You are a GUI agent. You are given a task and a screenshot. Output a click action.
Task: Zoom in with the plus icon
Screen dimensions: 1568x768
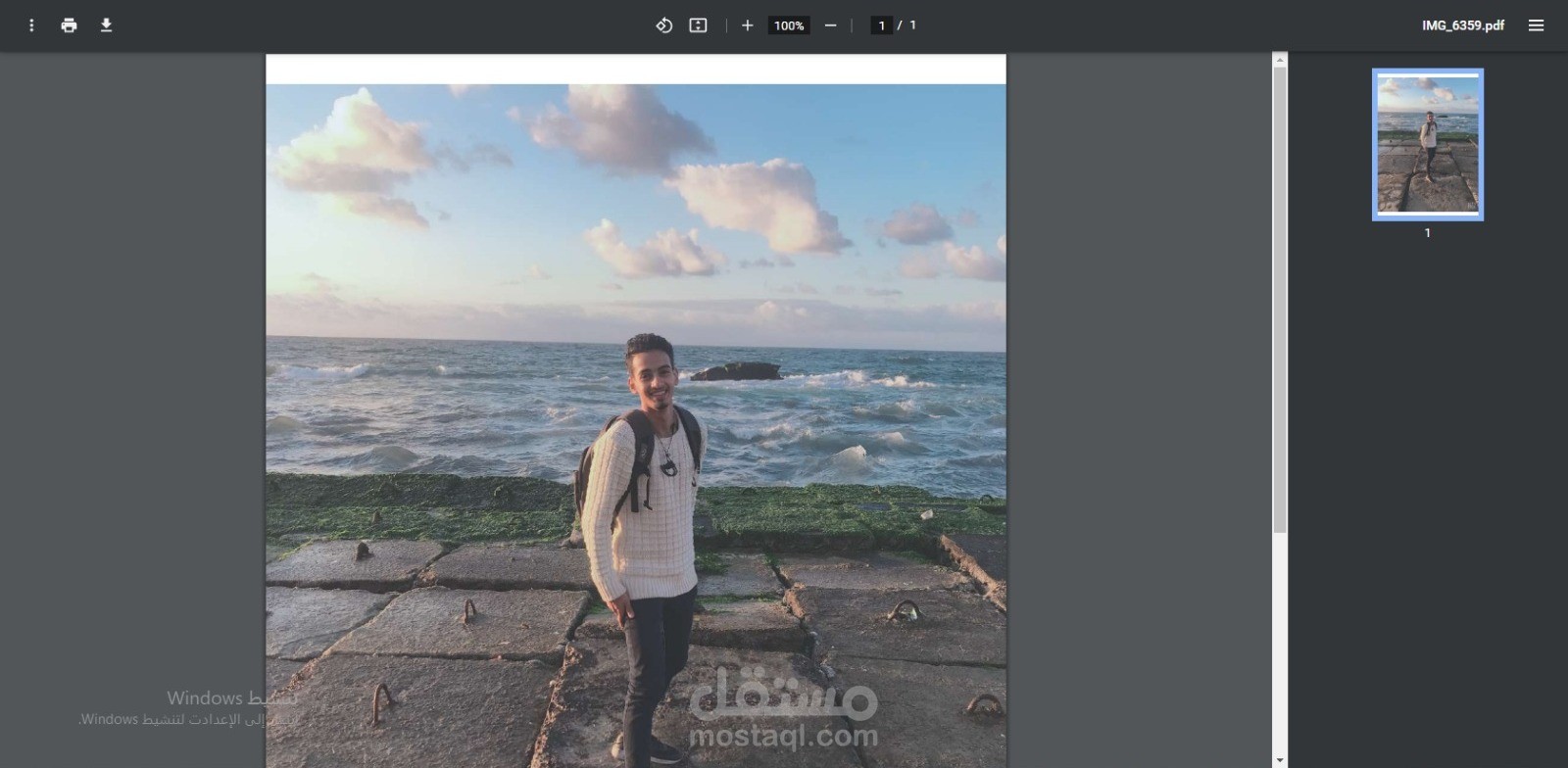pyautogui.click(x=747, y=25)
